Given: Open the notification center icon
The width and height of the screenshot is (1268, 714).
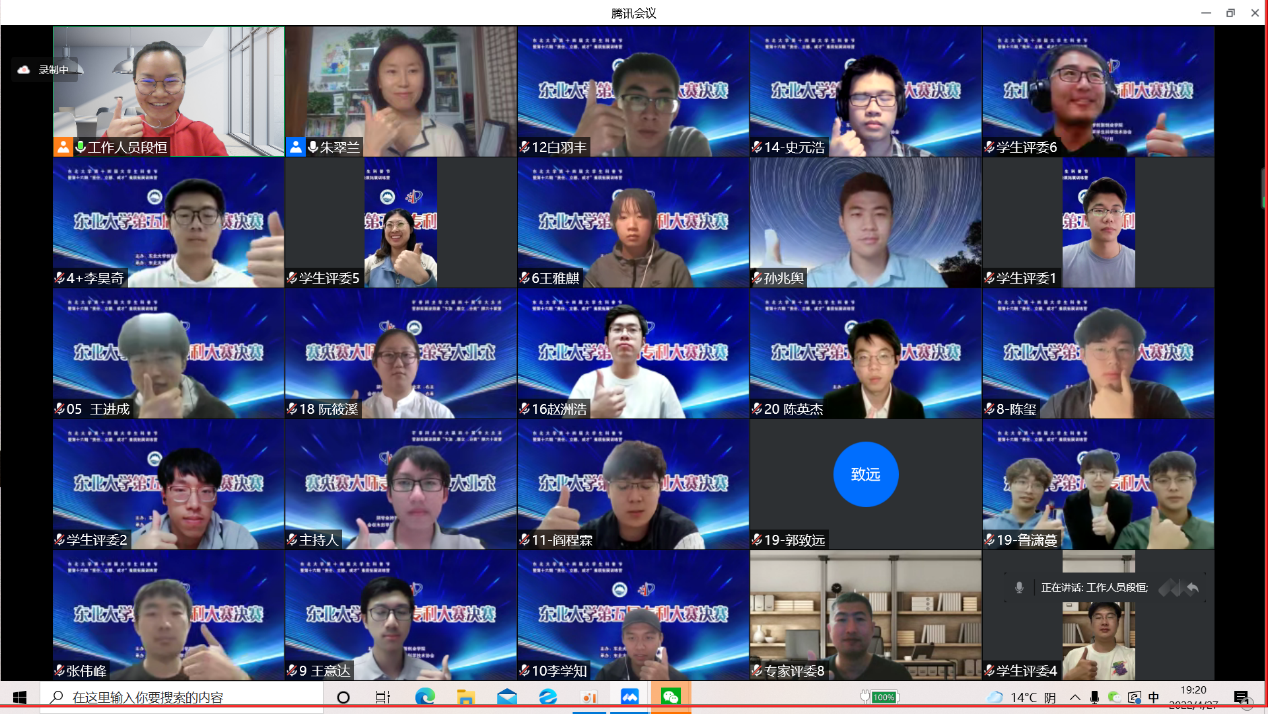Looking at the screenshot, I should click(1241, 697).
